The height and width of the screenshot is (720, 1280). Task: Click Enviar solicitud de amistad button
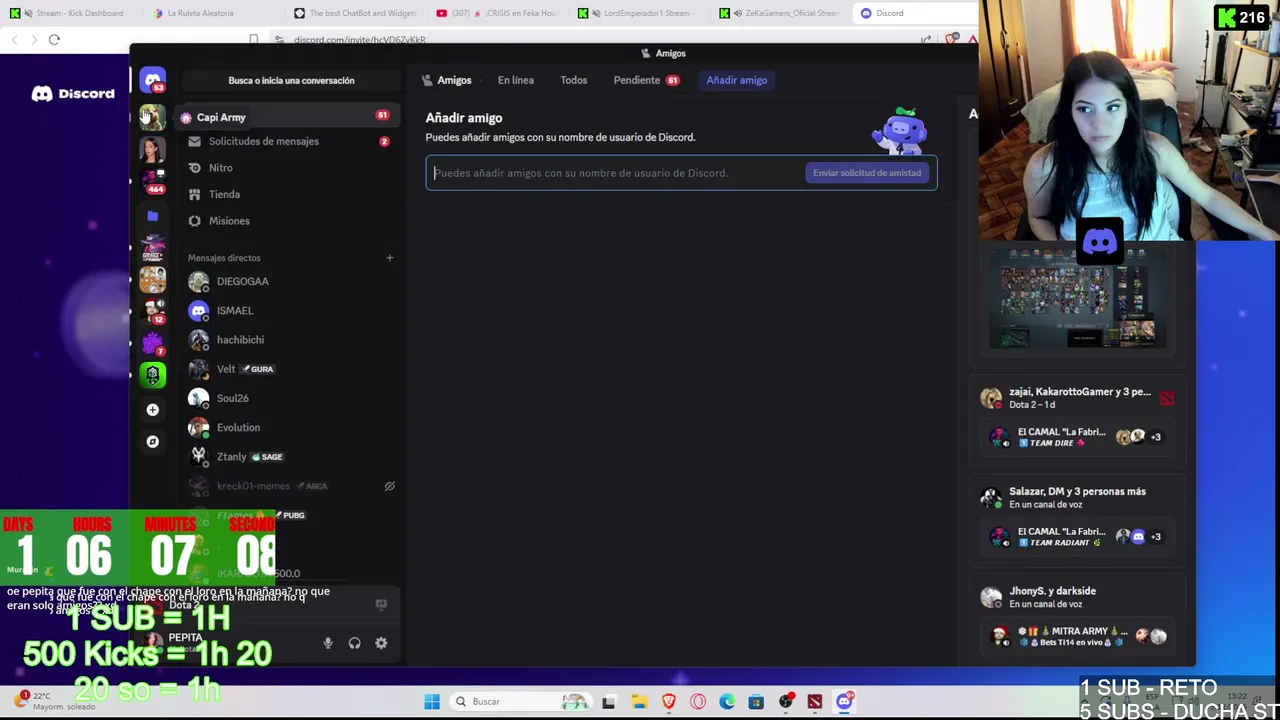point(867,173)
